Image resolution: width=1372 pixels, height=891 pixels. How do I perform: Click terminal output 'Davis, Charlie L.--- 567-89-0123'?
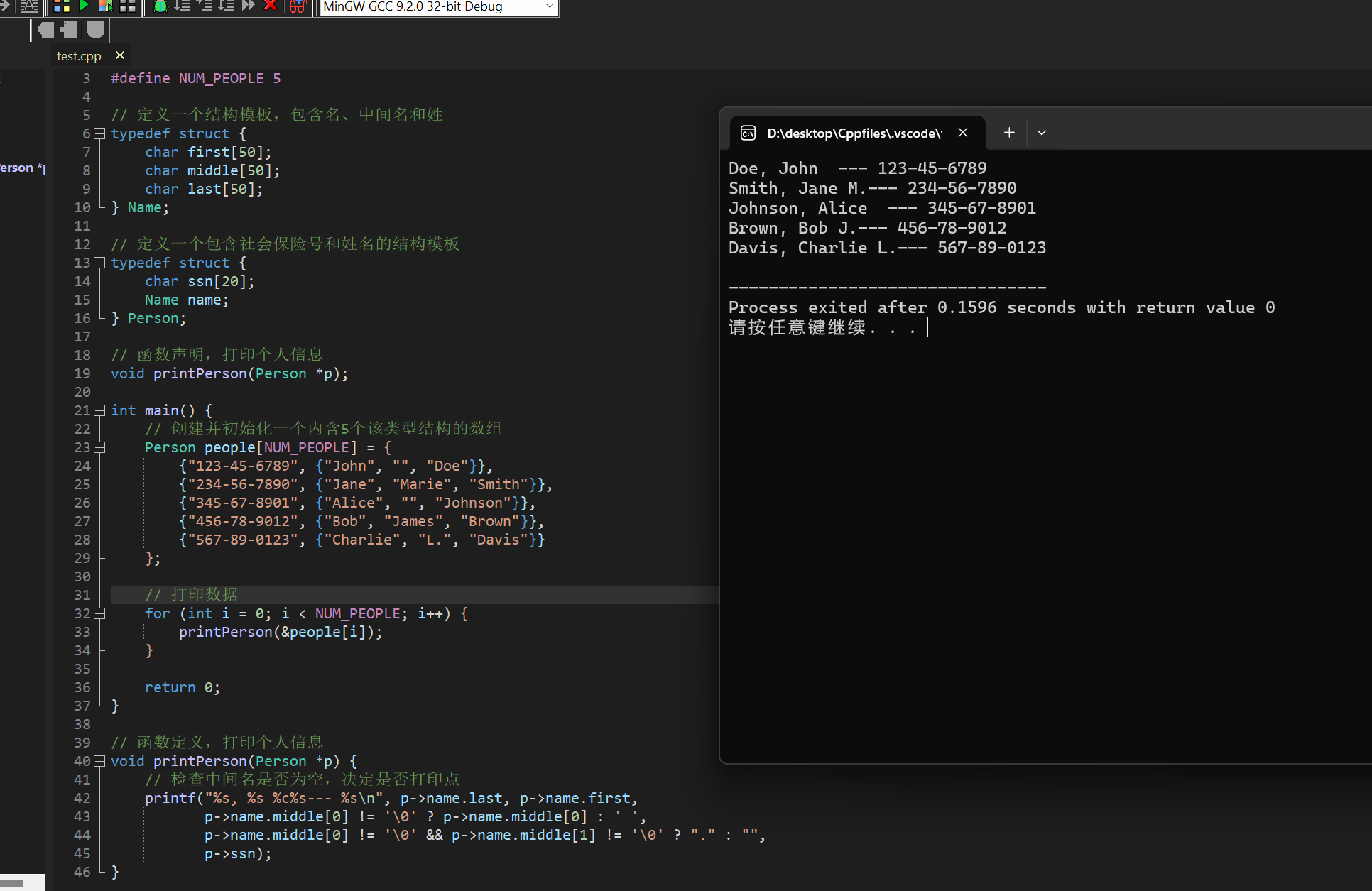[x=888, y=248]
